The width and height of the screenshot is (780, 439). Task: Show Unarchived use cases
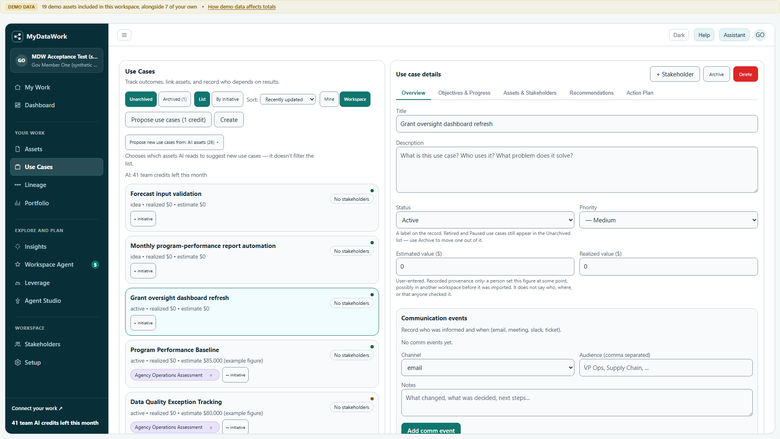pyautogui.click(x=141, y=99)
